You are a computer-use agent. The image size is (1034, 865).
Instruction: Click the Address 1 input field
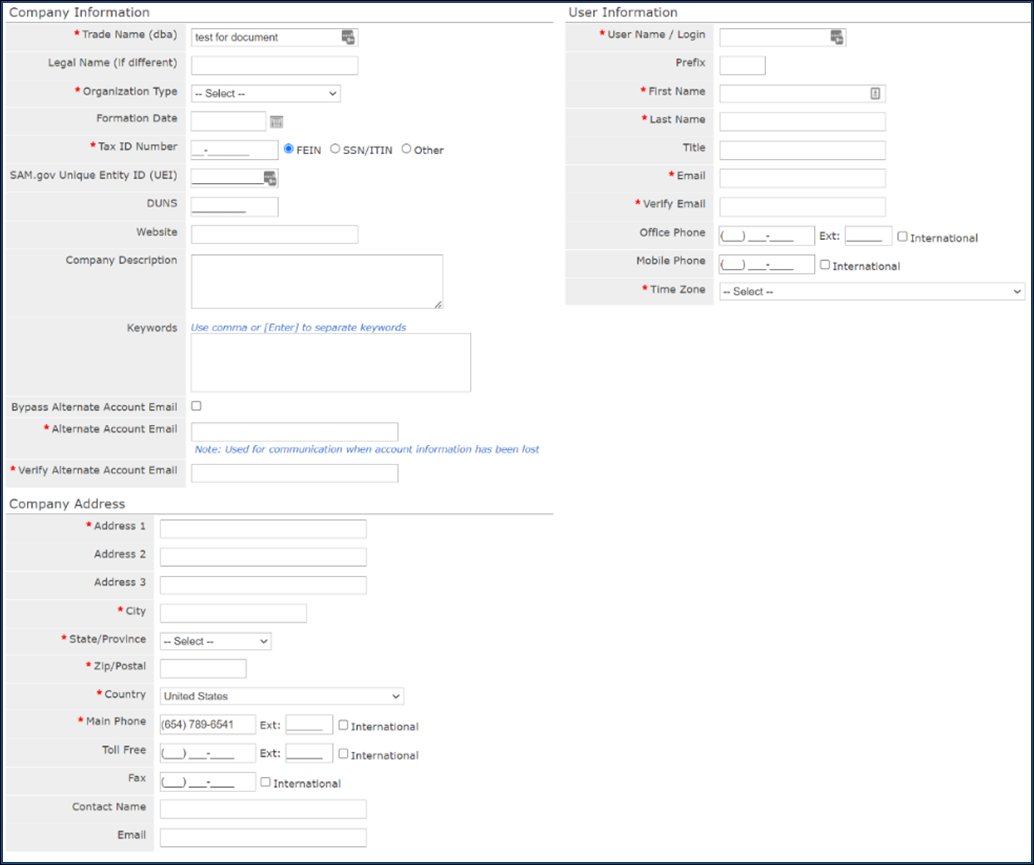coord(263,529)
